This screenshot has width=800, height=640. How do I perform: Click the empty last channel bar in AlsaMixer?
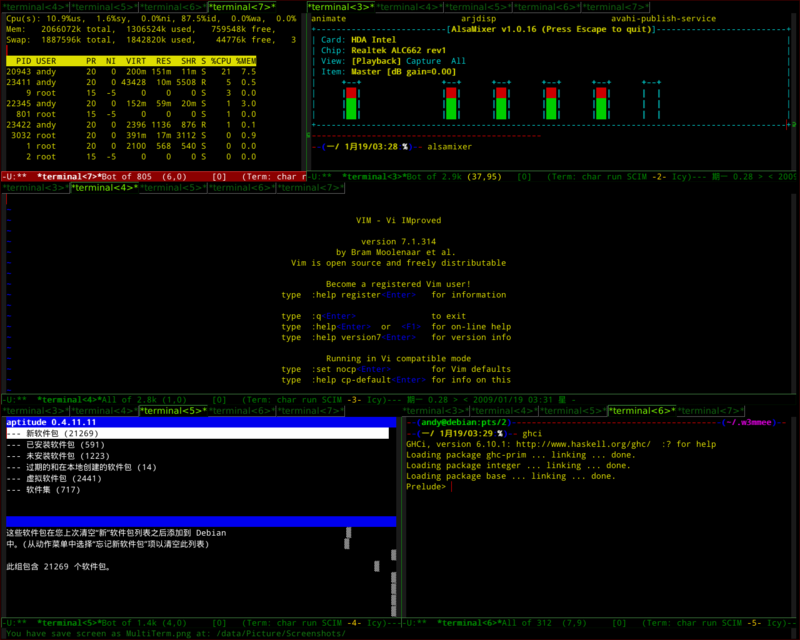point(651,103)
